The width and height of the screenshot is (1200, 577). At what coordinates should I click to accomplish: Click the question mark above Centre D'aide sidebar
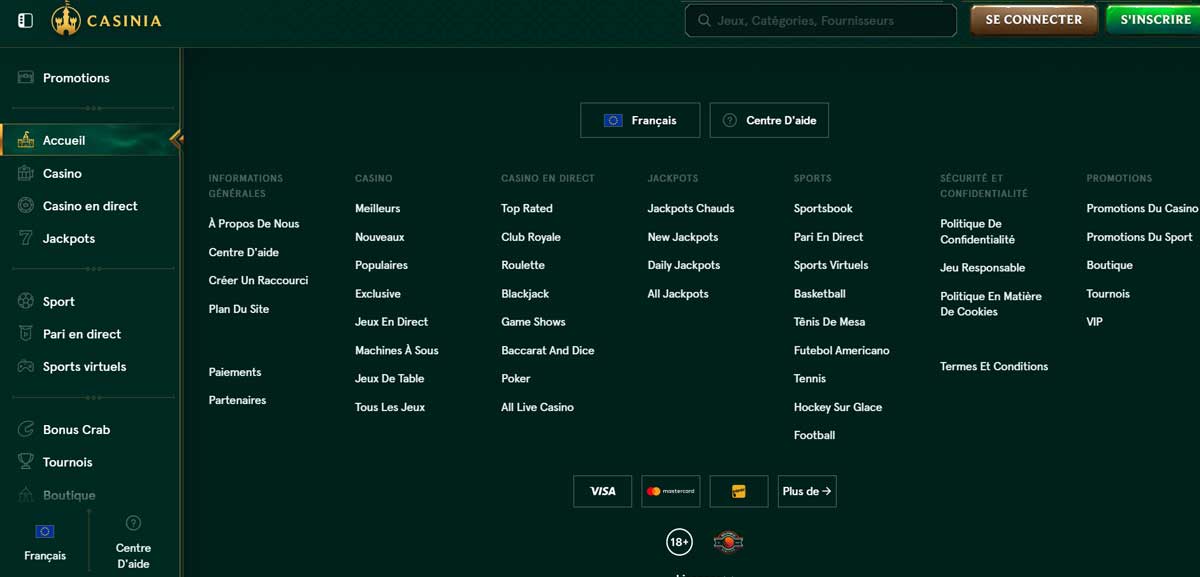point(133,523)
